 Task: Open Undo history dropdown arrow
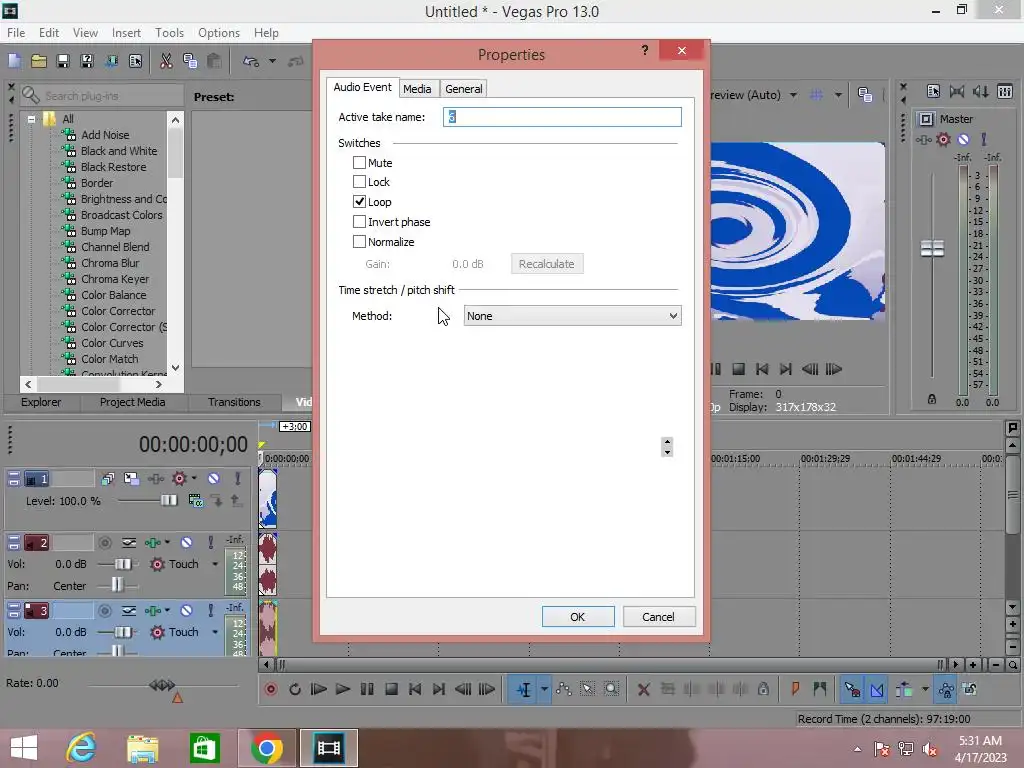point(272,61)
